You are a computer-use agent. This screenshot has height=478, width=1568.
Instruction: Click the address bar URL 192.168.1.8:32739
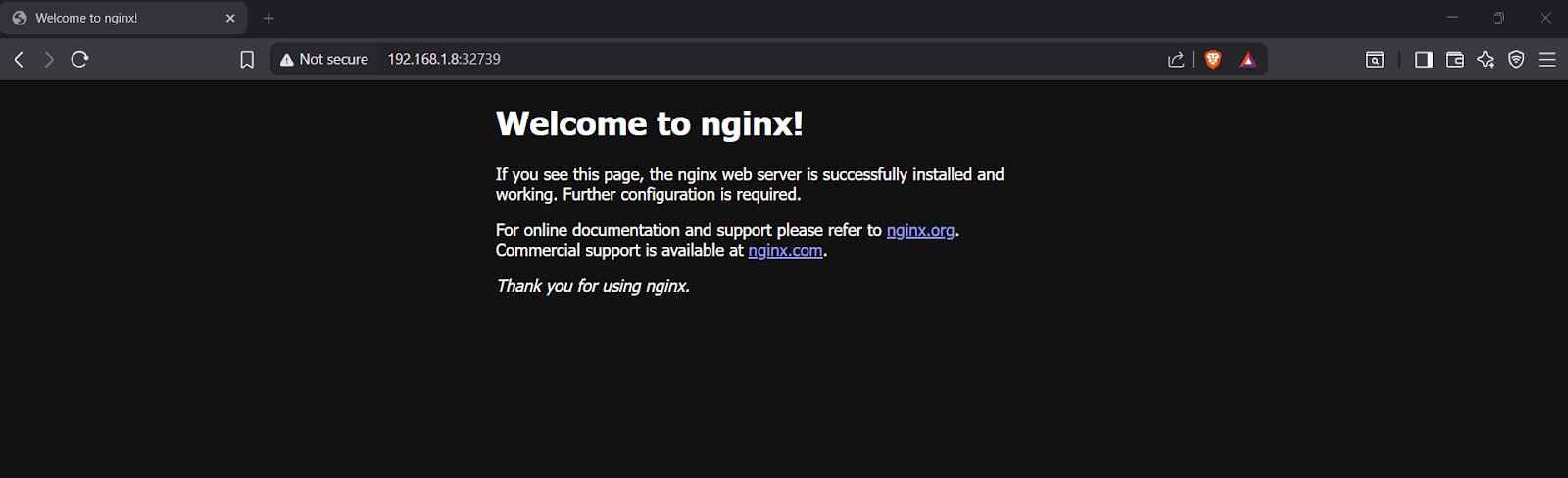pos(444,60)
